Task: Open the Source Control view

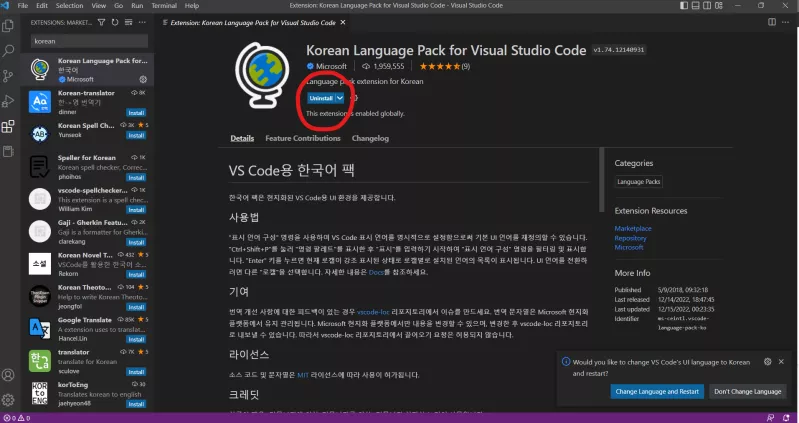Action: (8, 76)
